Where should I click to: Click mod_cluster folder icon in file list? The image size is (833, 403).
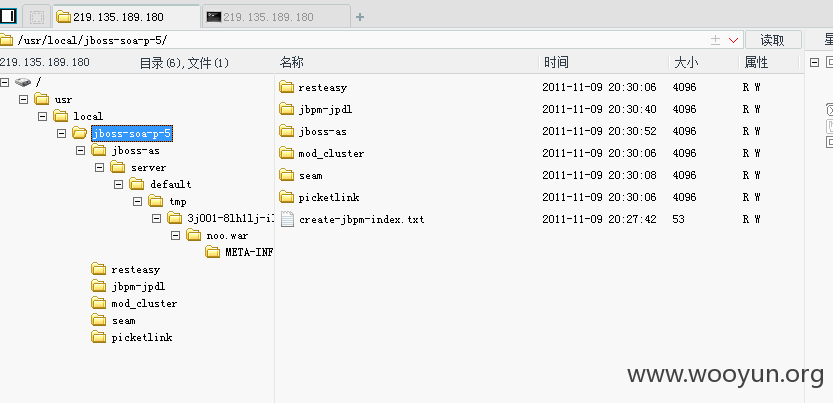[x=287, y=153]
